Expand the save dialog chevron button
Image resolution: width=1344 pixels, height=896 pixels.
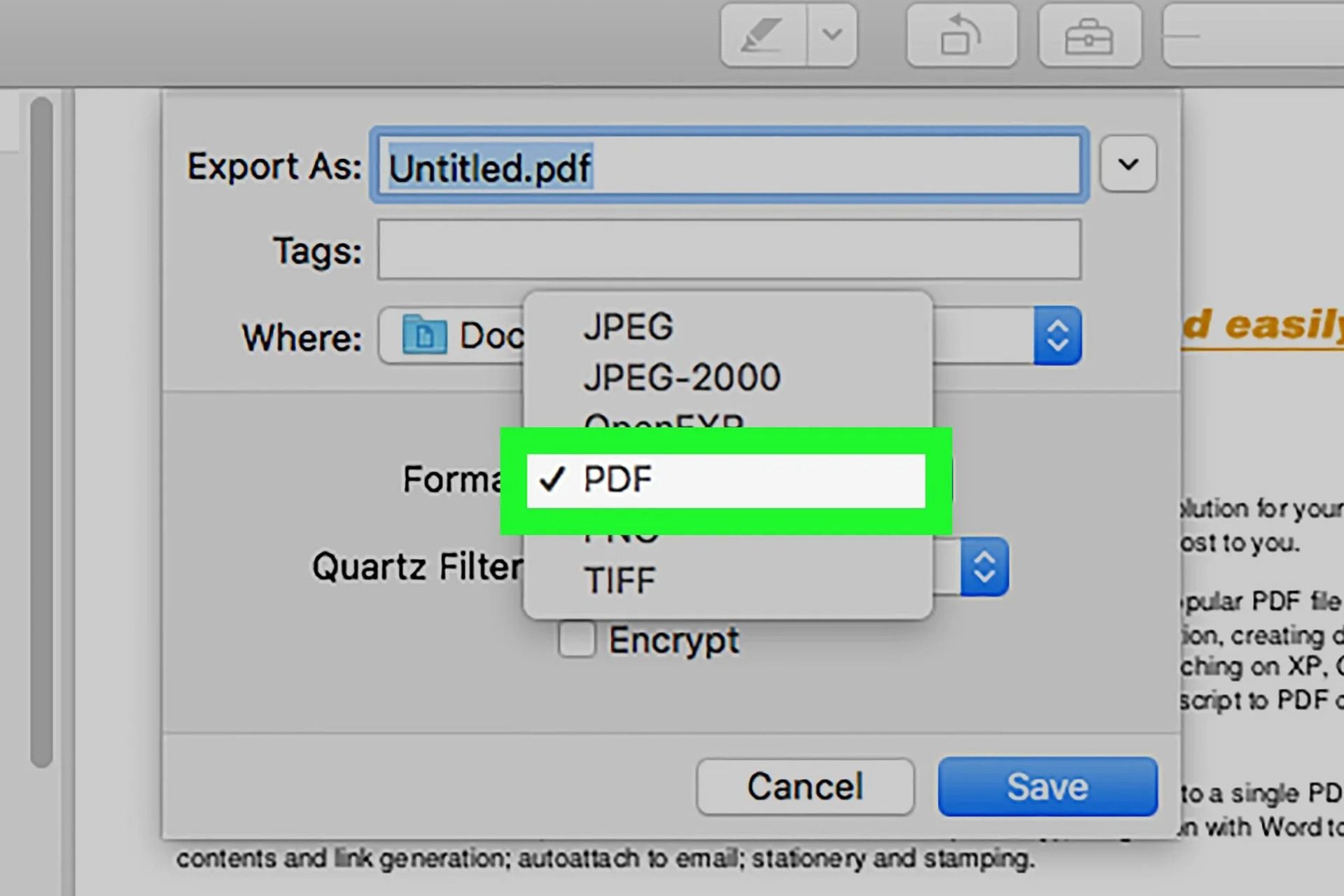coord(1128,164)
